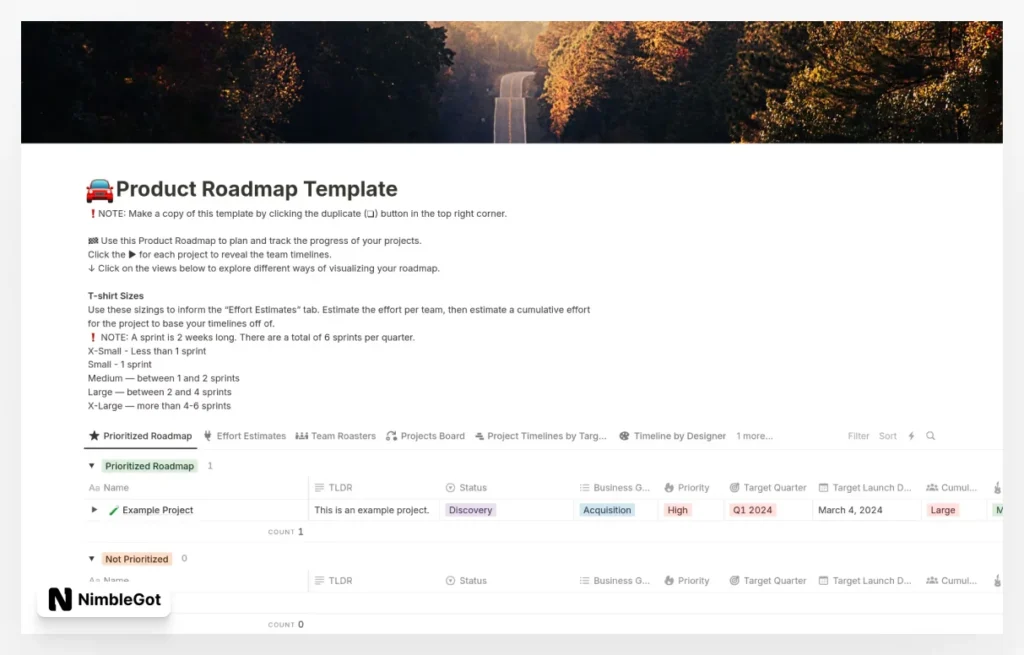This screenshot has width=1024, height=655.
Task: Click the purple Discovery status tag
Action: [x=470, y=510]
